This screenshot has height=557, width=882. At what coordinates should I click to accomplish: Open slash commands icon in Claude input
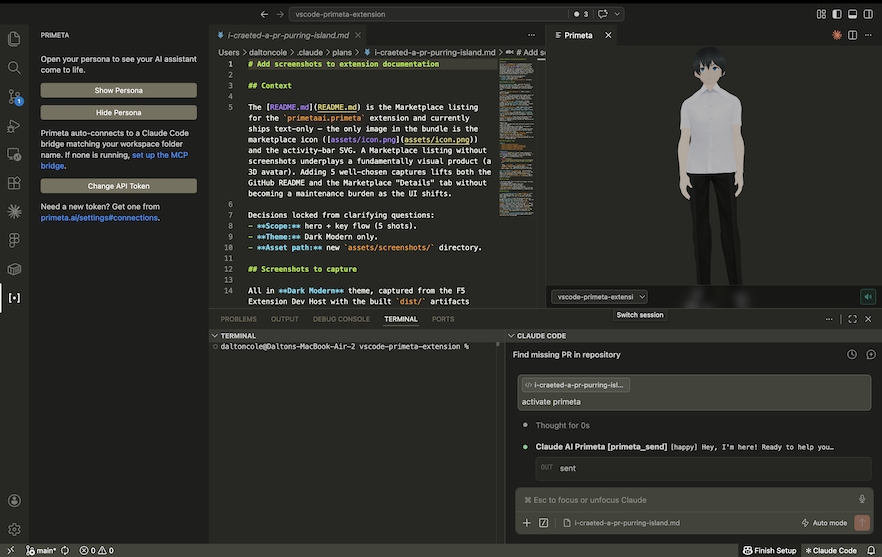(x=543, y=523)
